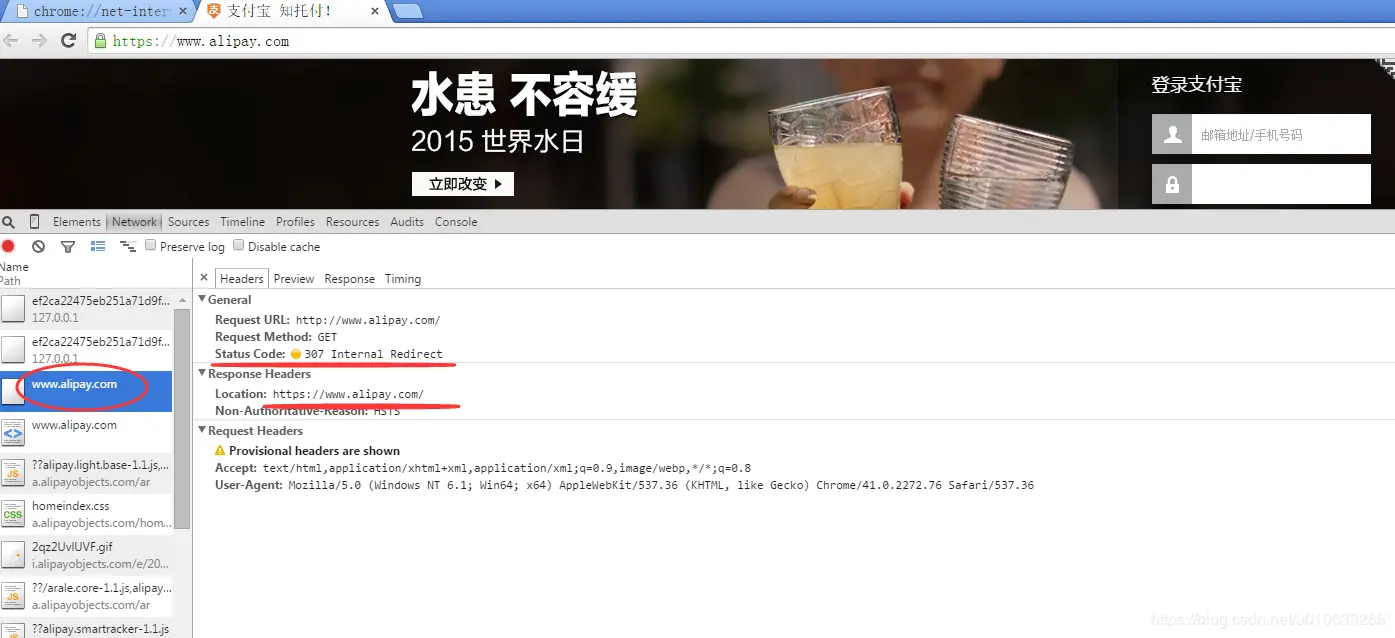Toggle large request rows view
1395x638 pixels.
pyautogui.click(x=97, y=245)
